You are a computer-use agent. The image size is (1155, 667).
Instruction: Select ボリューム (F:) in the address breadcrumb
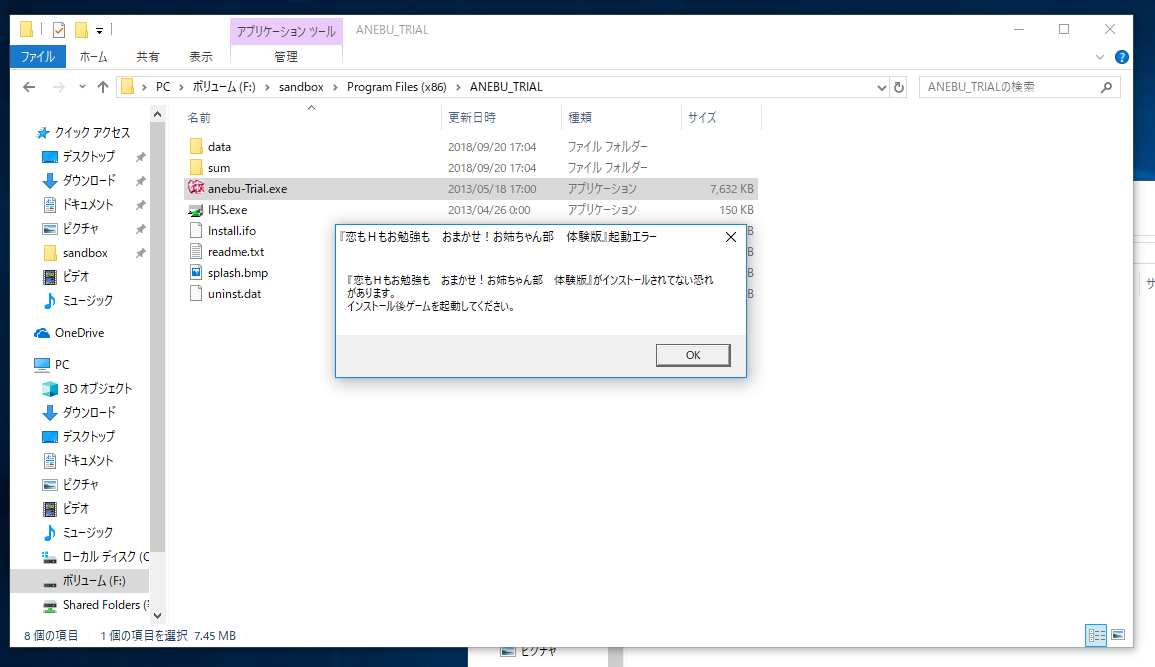[224, 87]
